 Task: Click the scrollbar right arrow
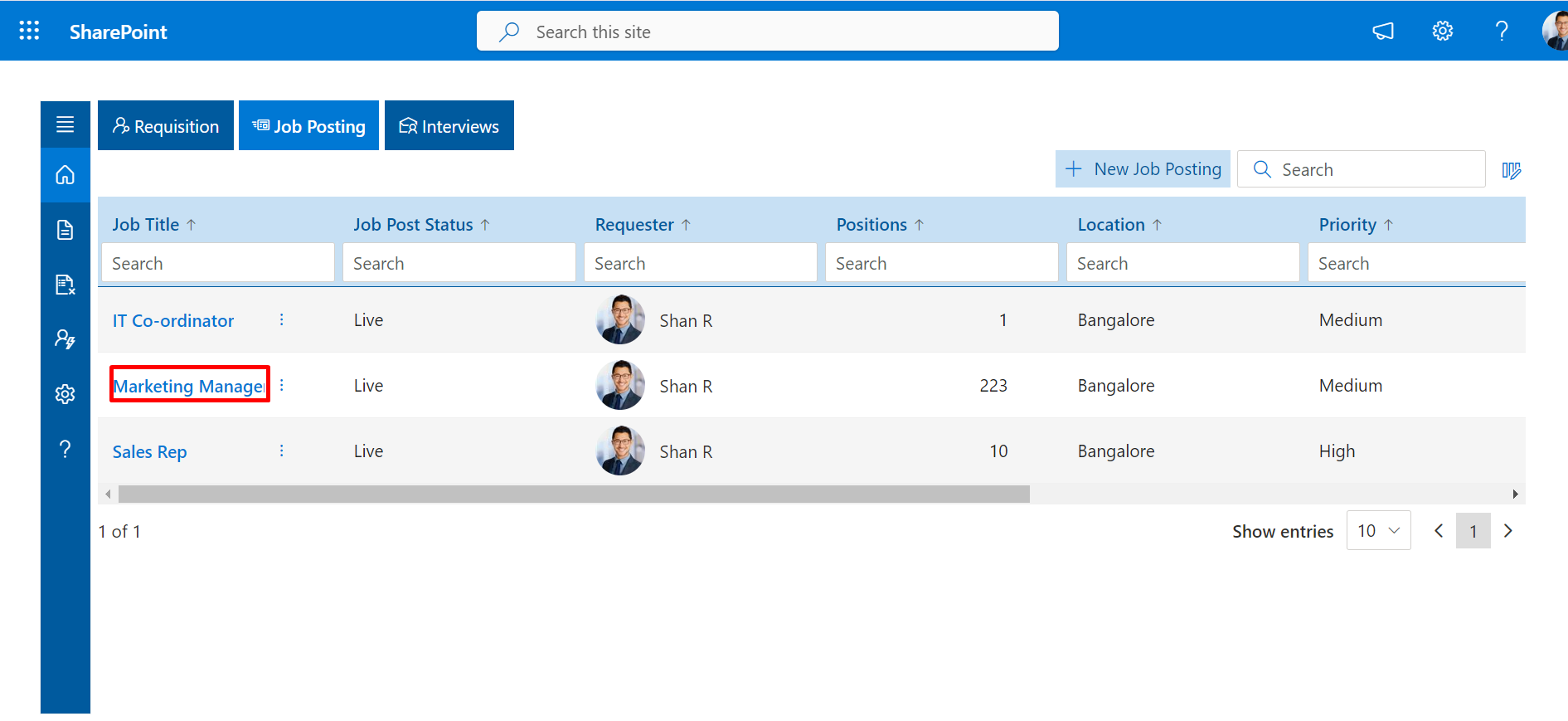(x=1516, y=494)
